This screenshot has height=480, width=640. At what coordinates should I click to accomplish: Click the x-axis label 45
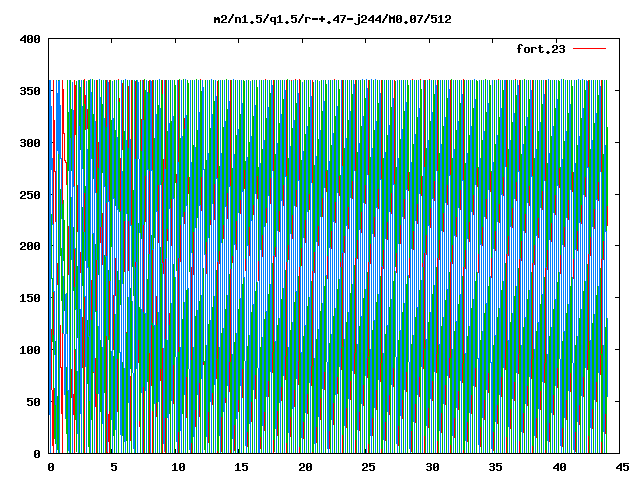click(622, 467)
